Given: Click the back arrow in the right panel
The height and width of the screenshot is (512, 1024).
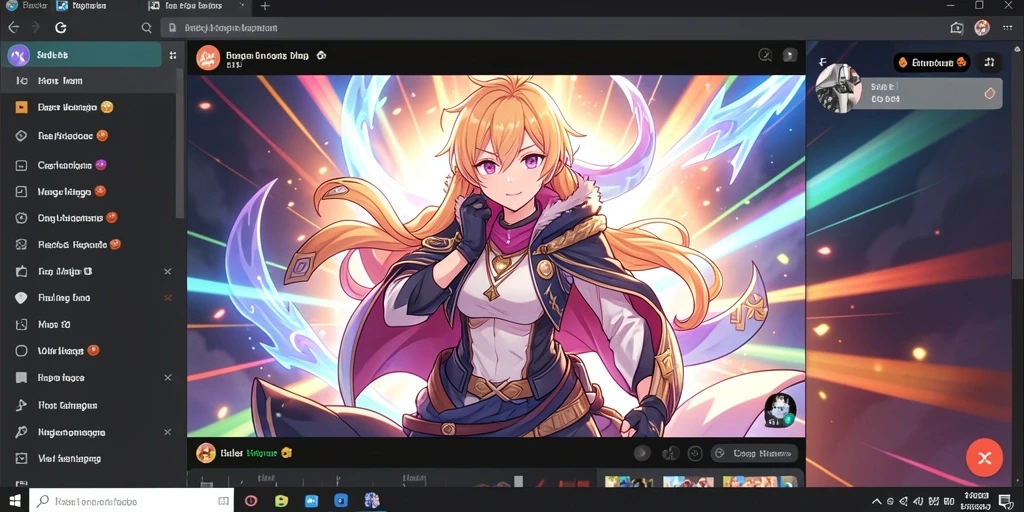Looking at the screenshot, I should 823,62.
